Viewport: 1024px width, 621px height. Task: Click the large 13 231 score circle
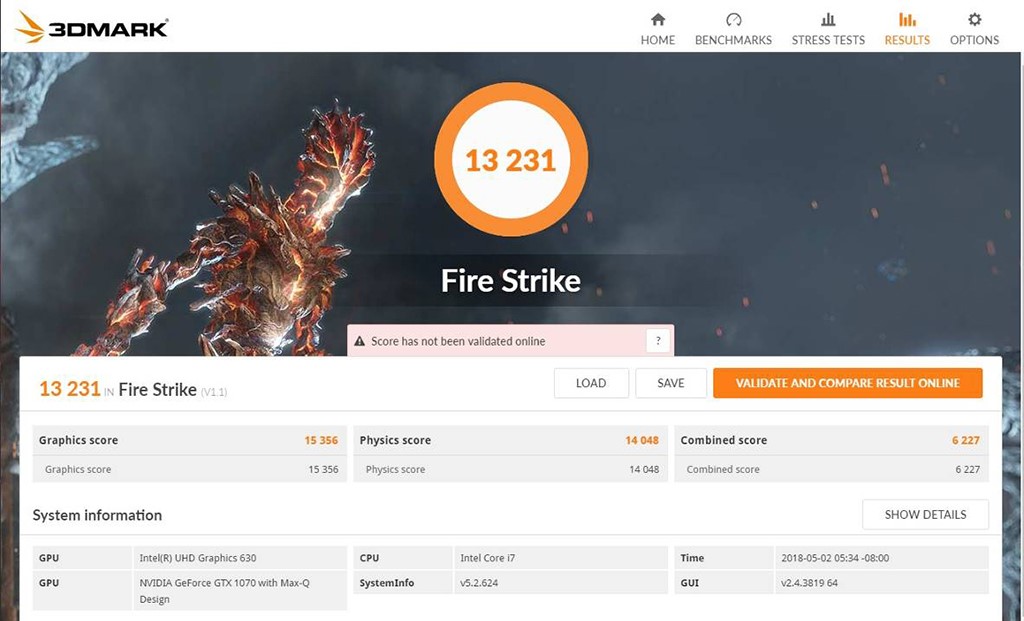pyautogui.click(x=511, y=160)
